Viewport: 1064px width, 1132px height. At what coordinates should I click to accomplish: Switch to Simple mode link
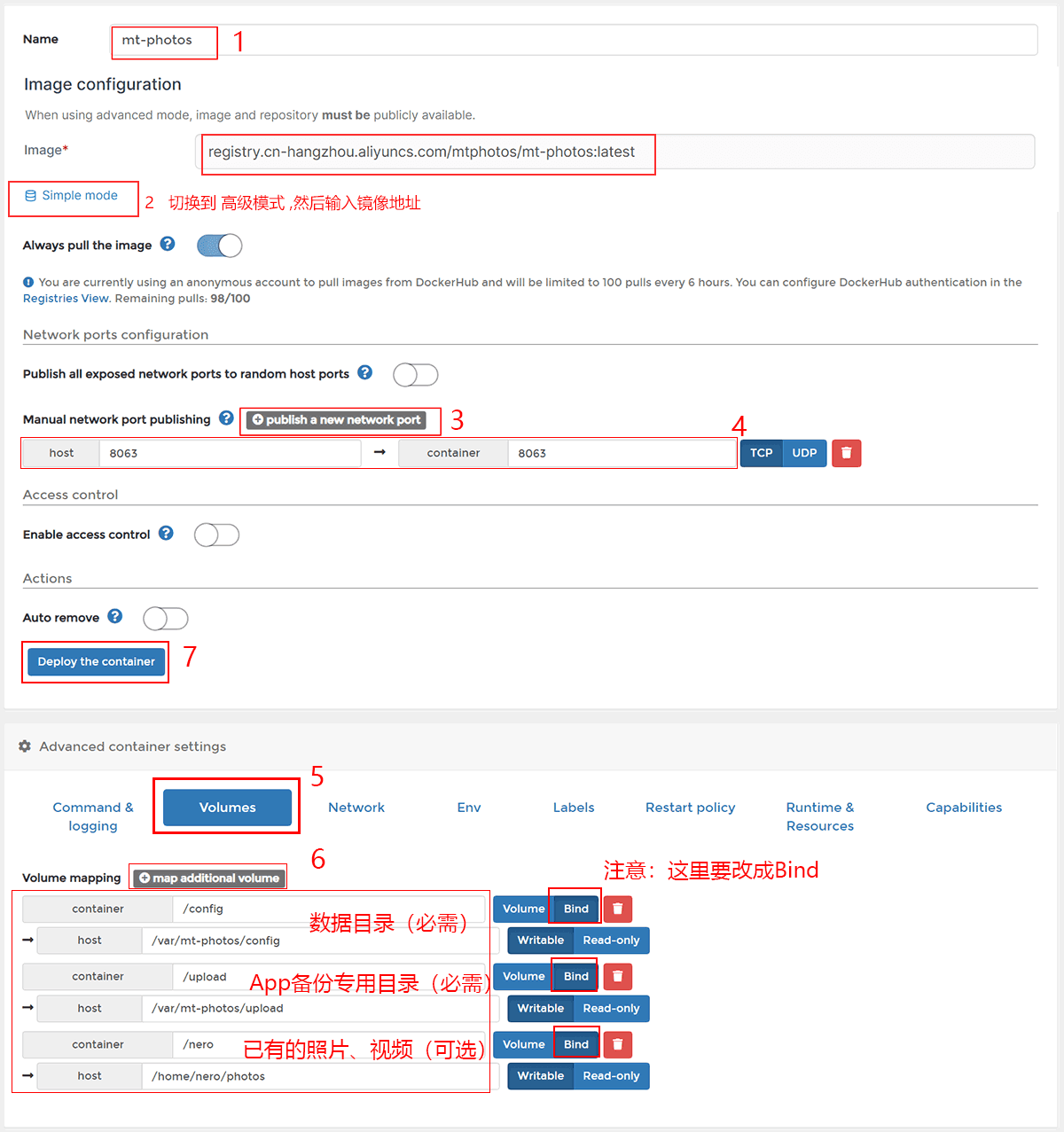[x=72, y=196]
